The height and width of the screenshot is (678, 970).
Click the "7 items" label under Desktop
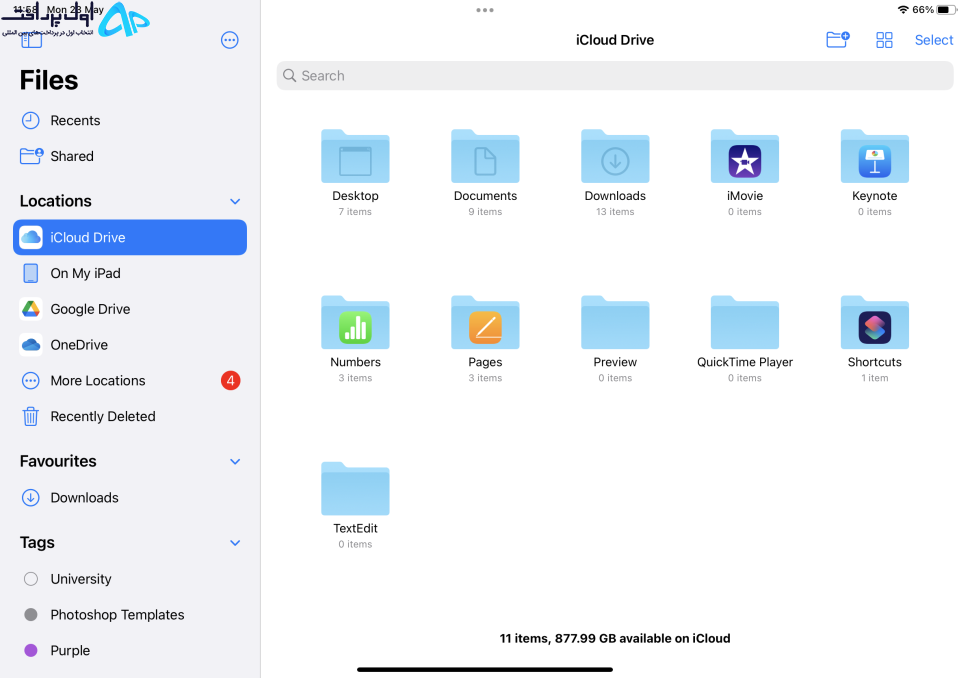tap(355, 212)
